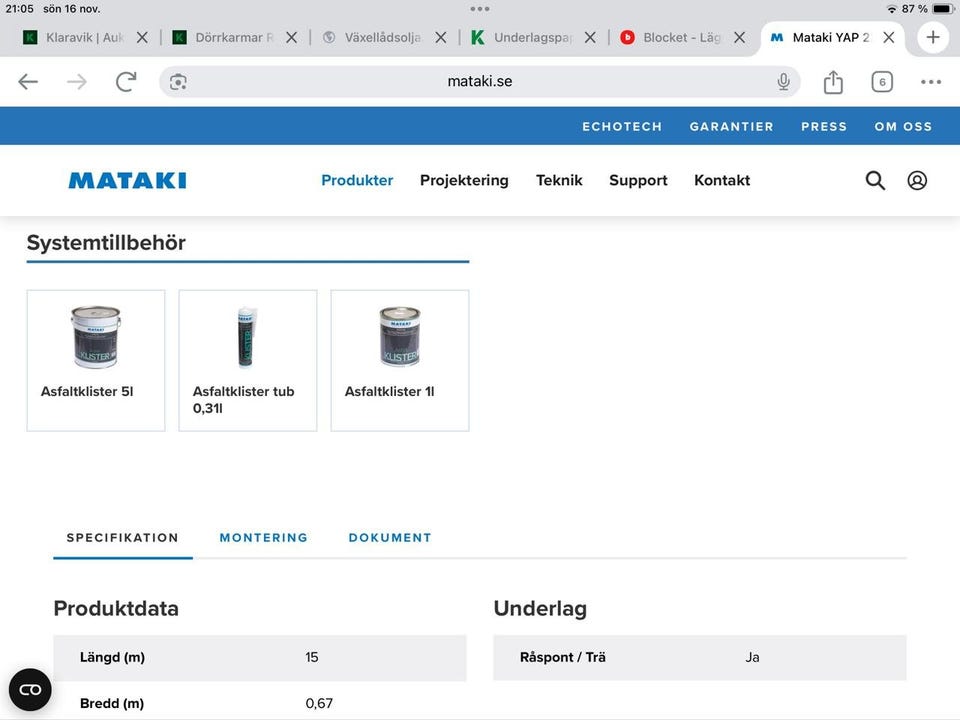This screenshot has width=960, height=720.
Task: Click the Bredd value 0,67
Action: coord(319,703)
